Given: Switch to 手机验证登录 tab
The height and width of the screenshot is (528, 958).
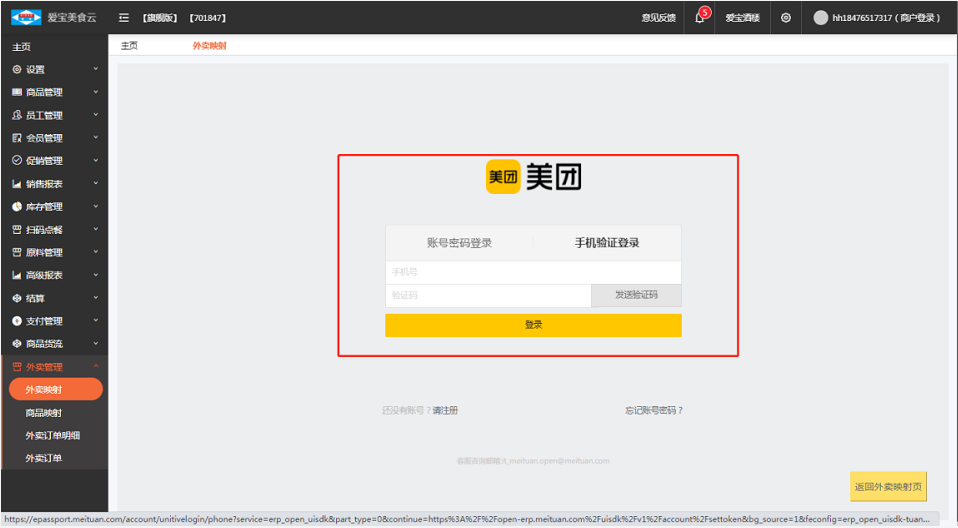Looking at the screenshot, I should tap(607, 243).
